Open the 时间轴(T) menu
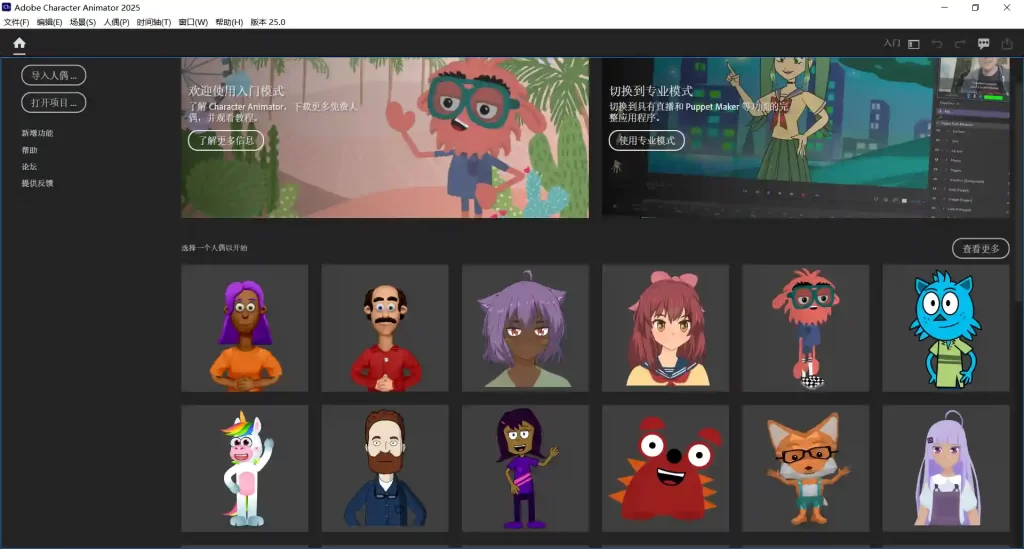This screenshot has width=1024, height=549. pyautogui.click(x=153, y=22)
